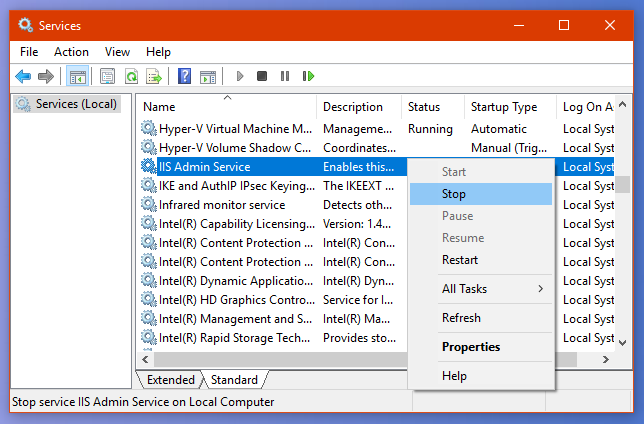This screenshot has height=424, width=644.
Task: Open Properties toolbar icon
Action: pyautogui.click(x=107, y=76)
